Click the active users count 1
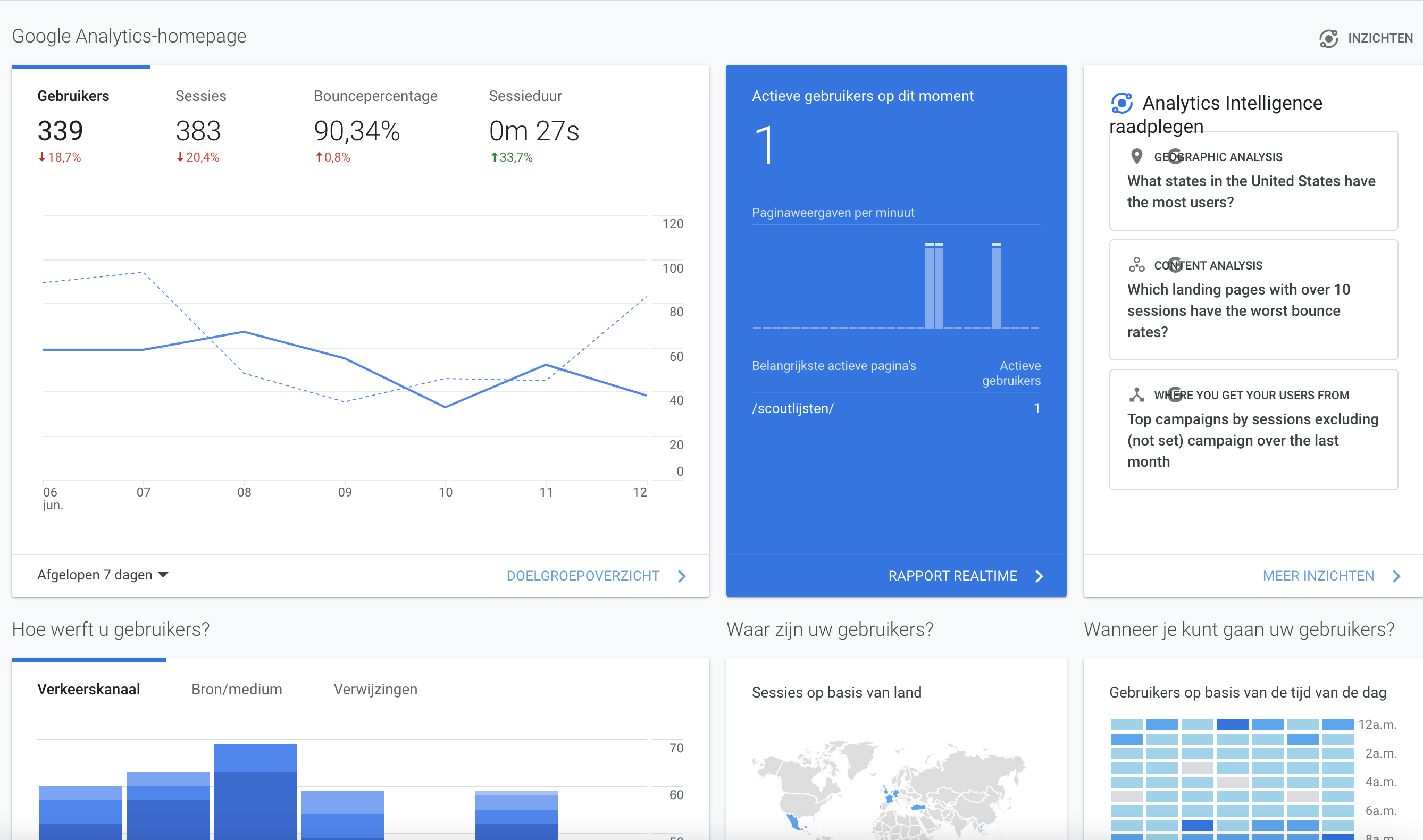The image size is (1423, 840). (x=764, y=146)
